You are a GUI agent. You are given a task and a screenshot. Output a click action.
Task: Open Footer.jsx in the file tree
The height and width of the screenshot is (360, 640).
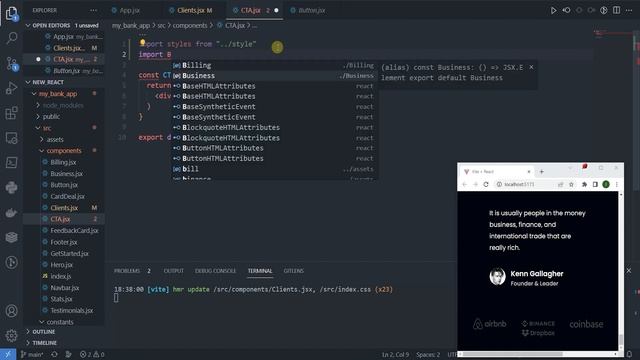click(64, 242)
